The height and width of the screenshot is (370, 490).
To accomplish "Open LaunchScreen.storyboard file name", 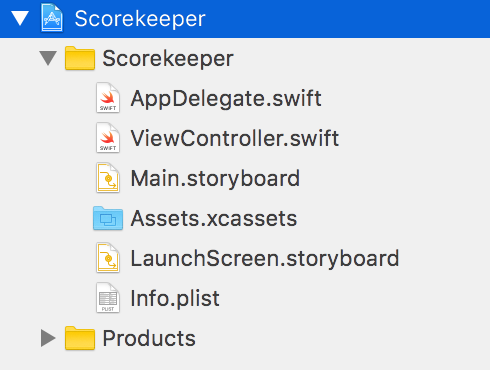I will point(265,259).
